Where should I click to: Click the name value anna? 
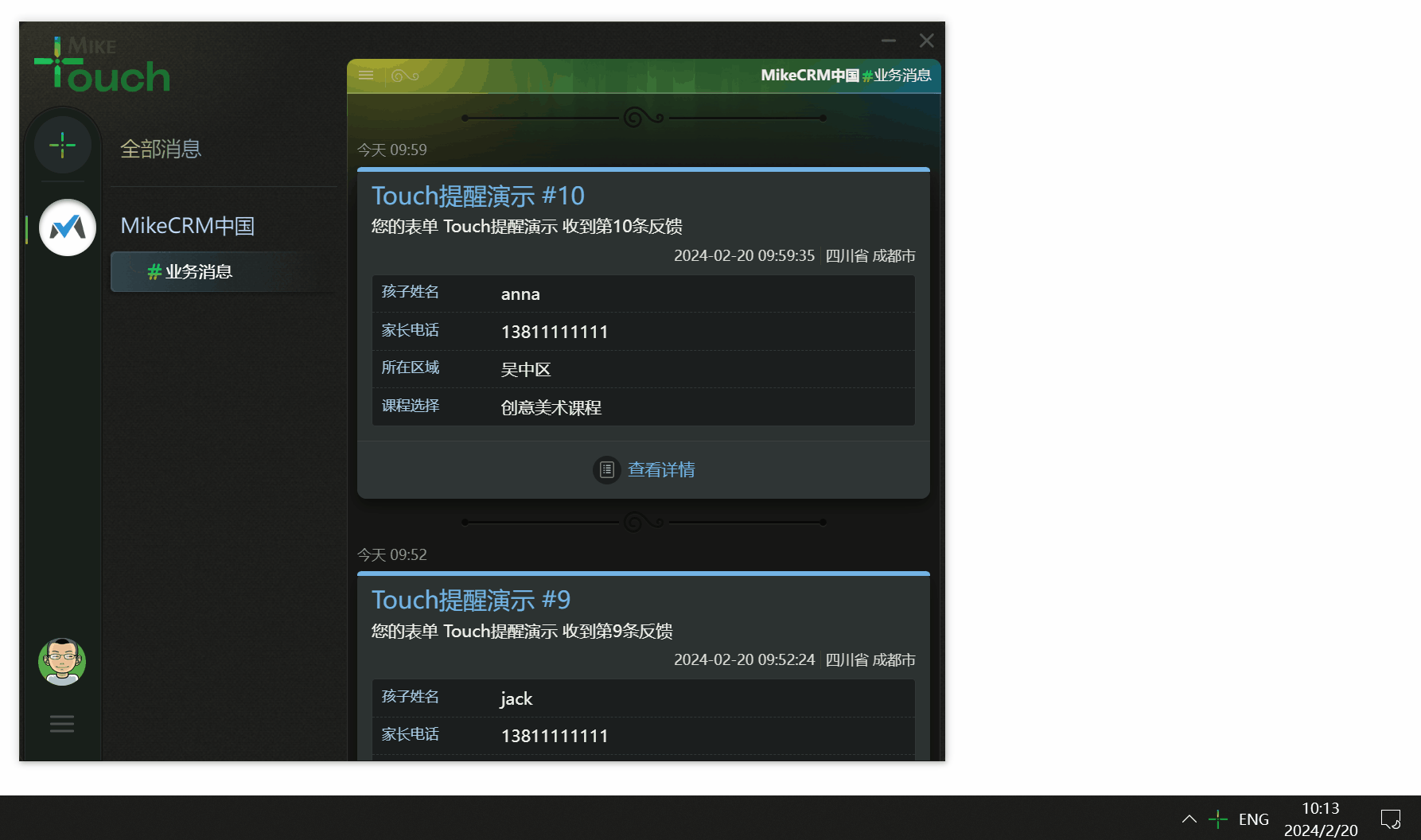(x=520, y=294)
